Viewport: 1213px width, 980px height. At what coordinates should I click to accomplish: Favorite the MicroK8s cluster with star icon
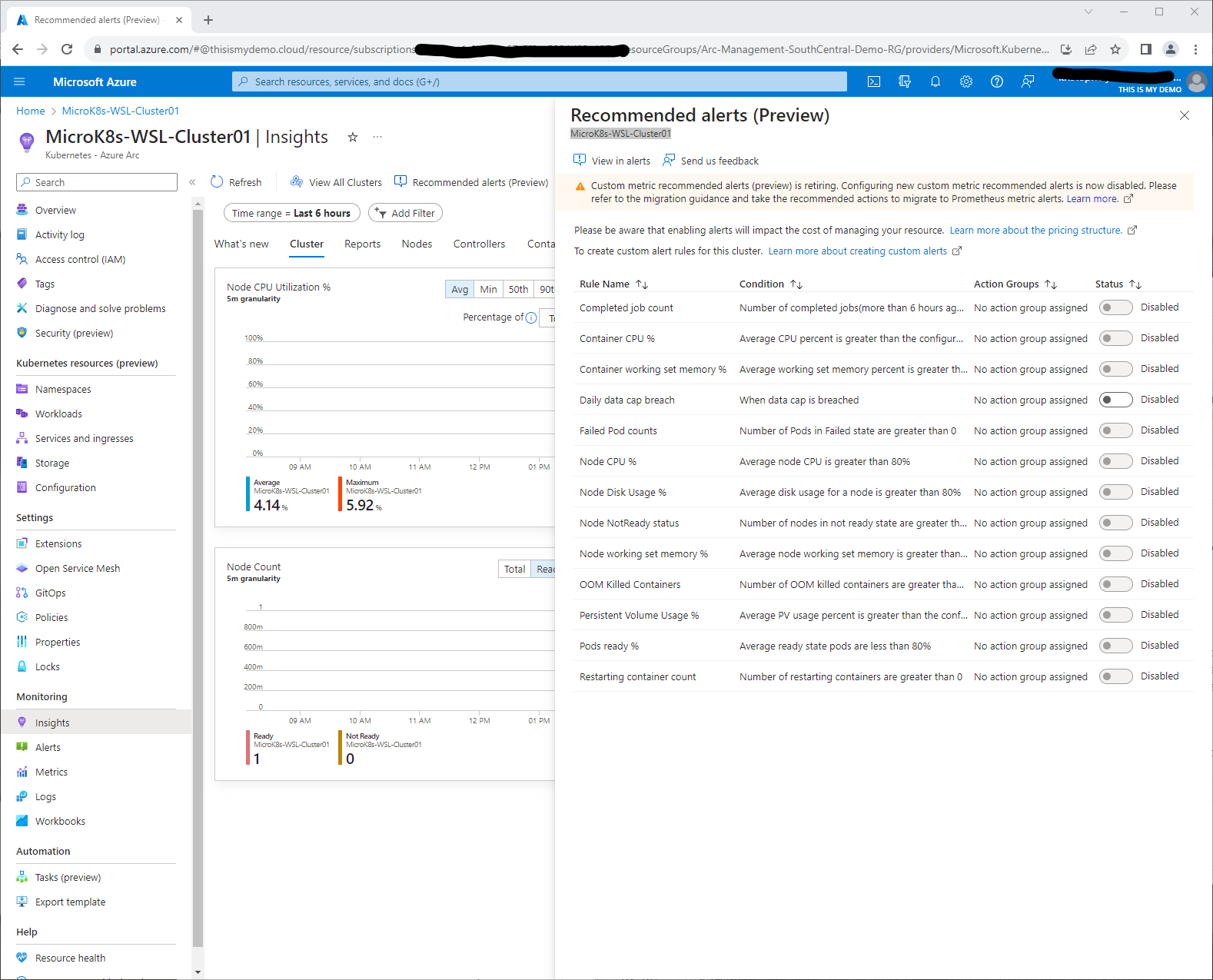pos(353,137)
